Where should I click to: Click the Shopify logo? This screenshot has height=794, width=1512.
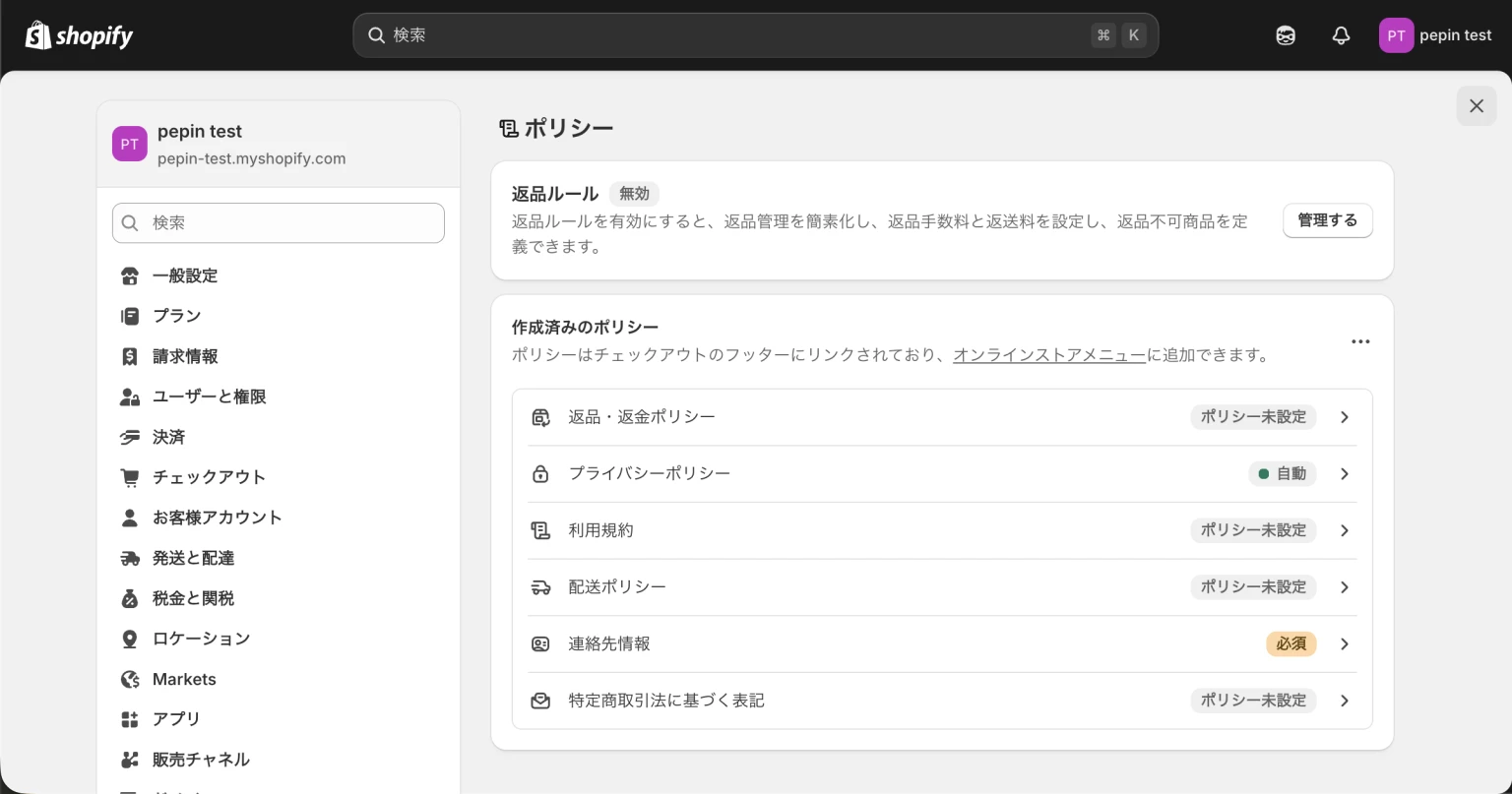[x=79, y=34]
